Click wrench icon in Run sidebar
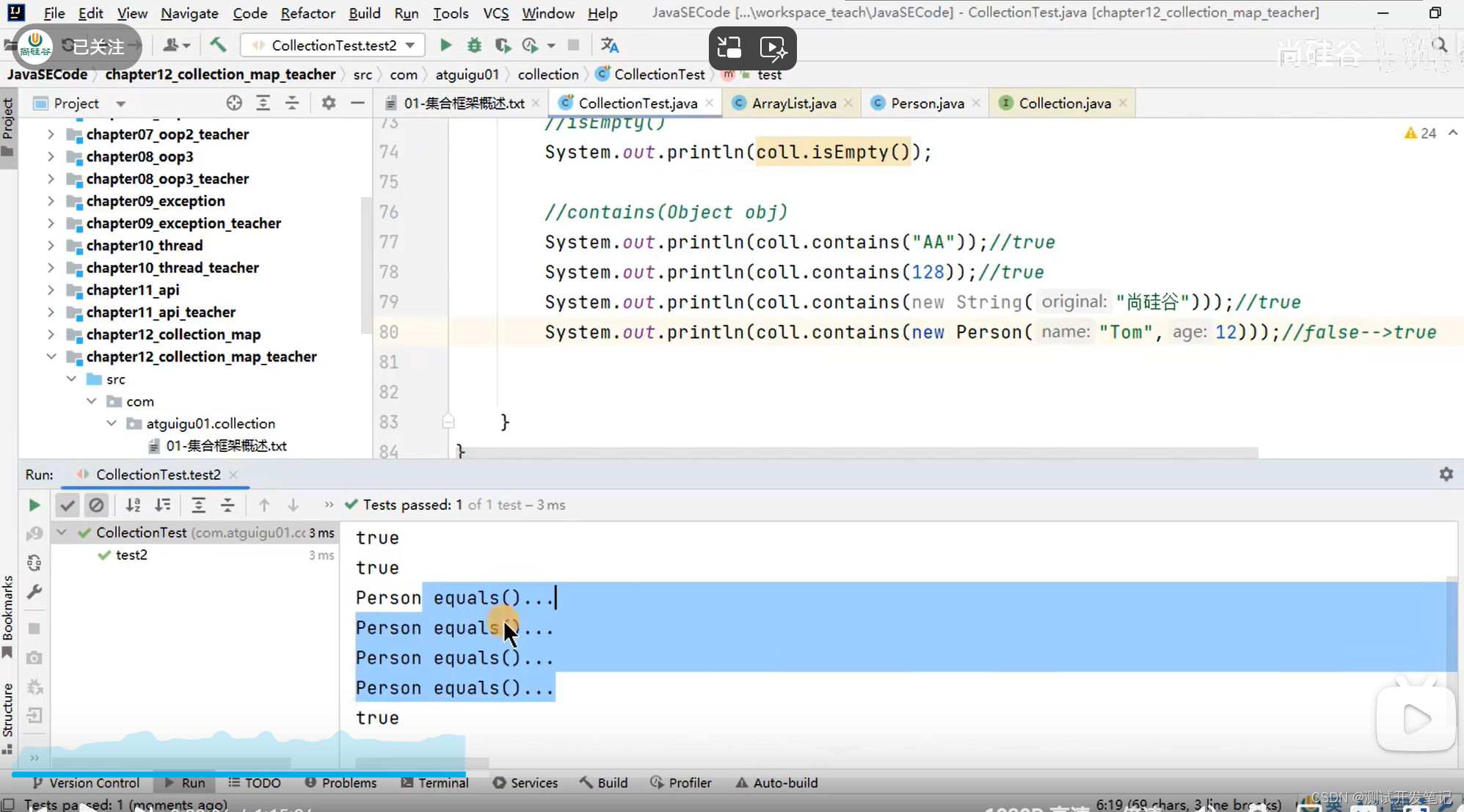 point(34,592)
